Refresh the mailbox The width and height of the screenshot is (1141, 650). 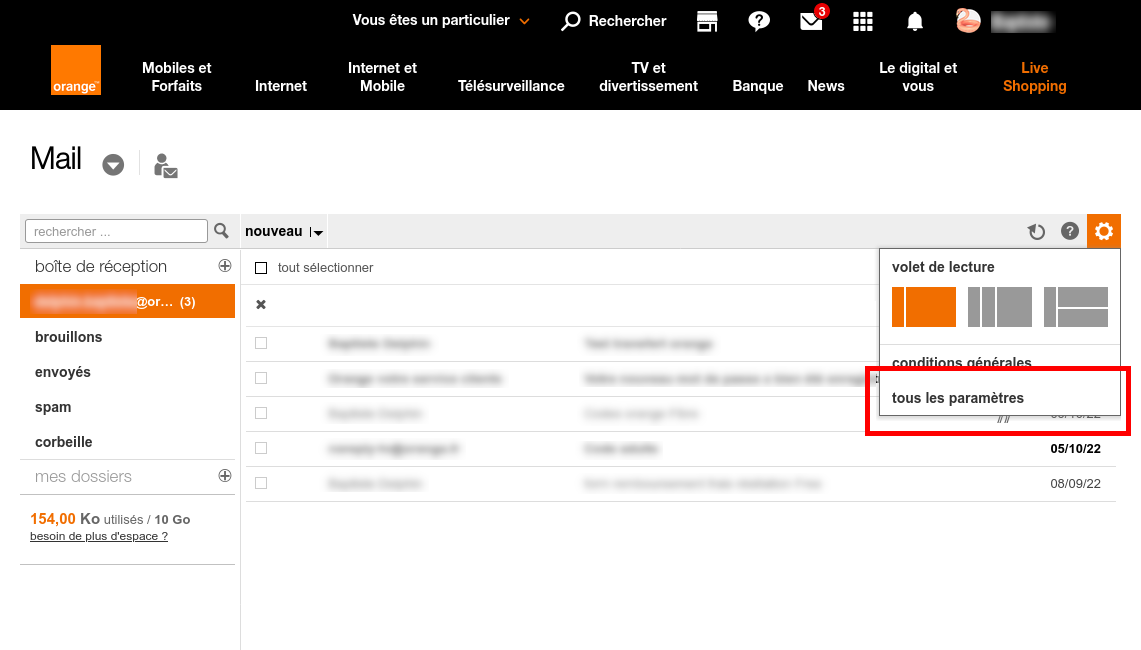tap(1036, 231)
